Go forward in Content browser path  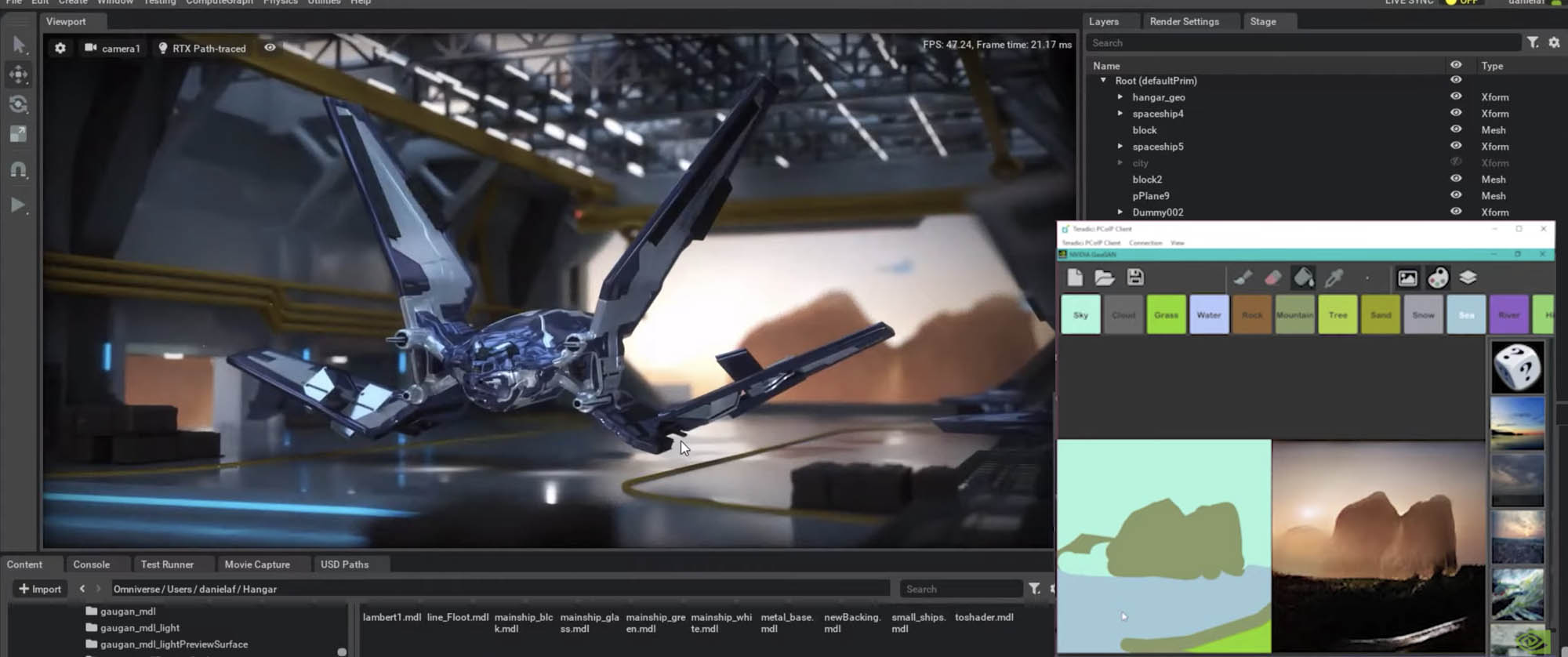point(98,589)
